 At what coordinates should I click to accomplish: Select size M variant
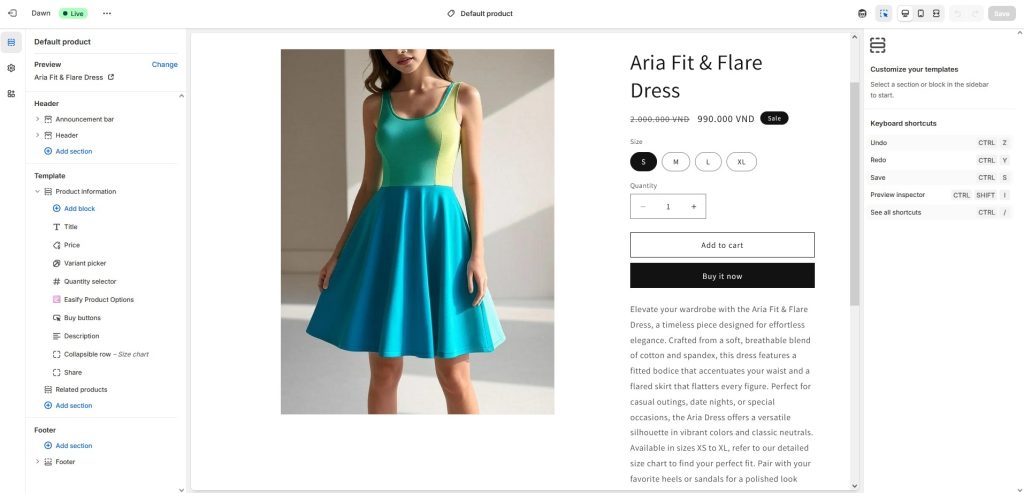coord(675,162)
